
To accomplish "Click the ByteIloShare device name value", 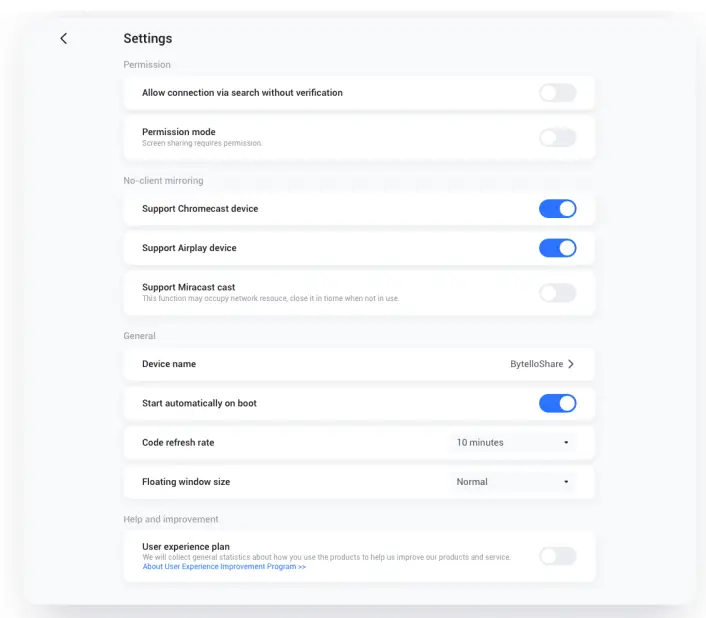I will [x=536, y=364].
